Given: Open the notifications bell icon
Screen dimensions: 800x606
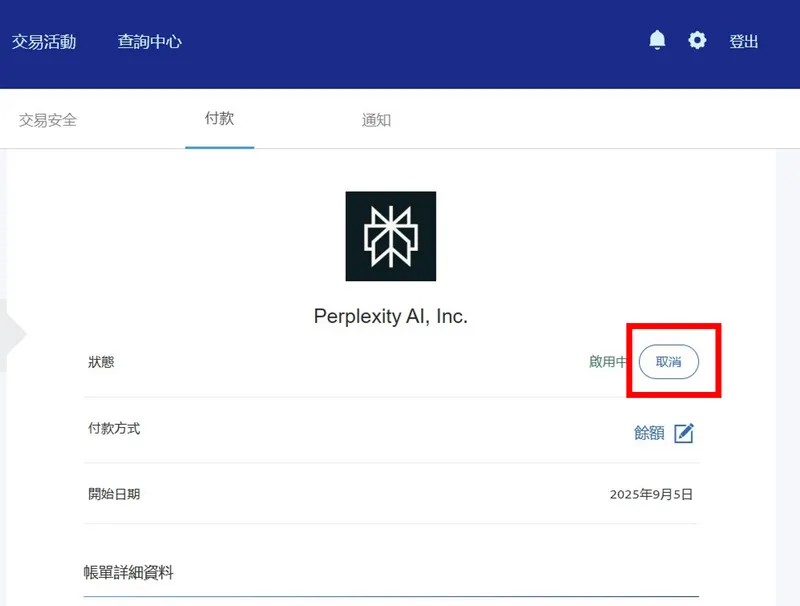Looking at the screenshot, I should coord(657,40).
